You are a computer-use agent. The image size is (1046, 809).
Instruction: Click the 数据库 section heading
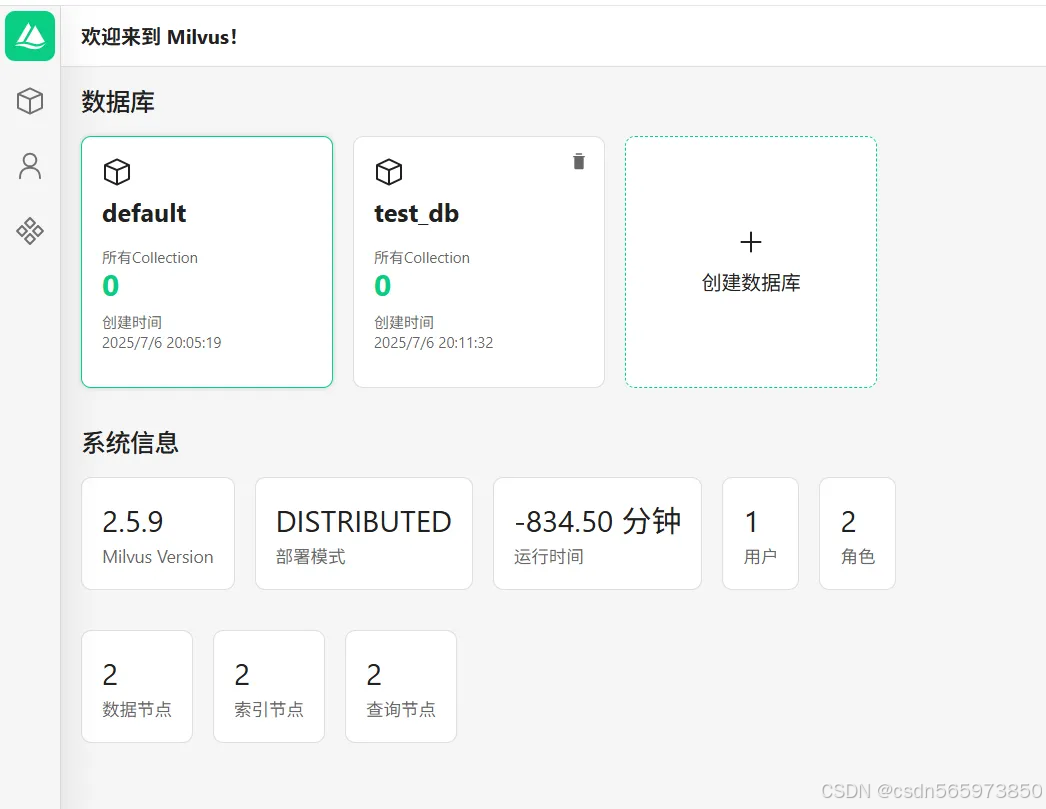pyautogui.click(x=118, y=102)
